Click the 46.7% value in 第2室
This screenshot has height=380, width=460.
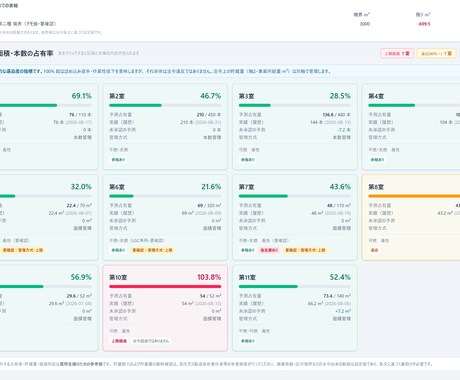pos(211,96)
